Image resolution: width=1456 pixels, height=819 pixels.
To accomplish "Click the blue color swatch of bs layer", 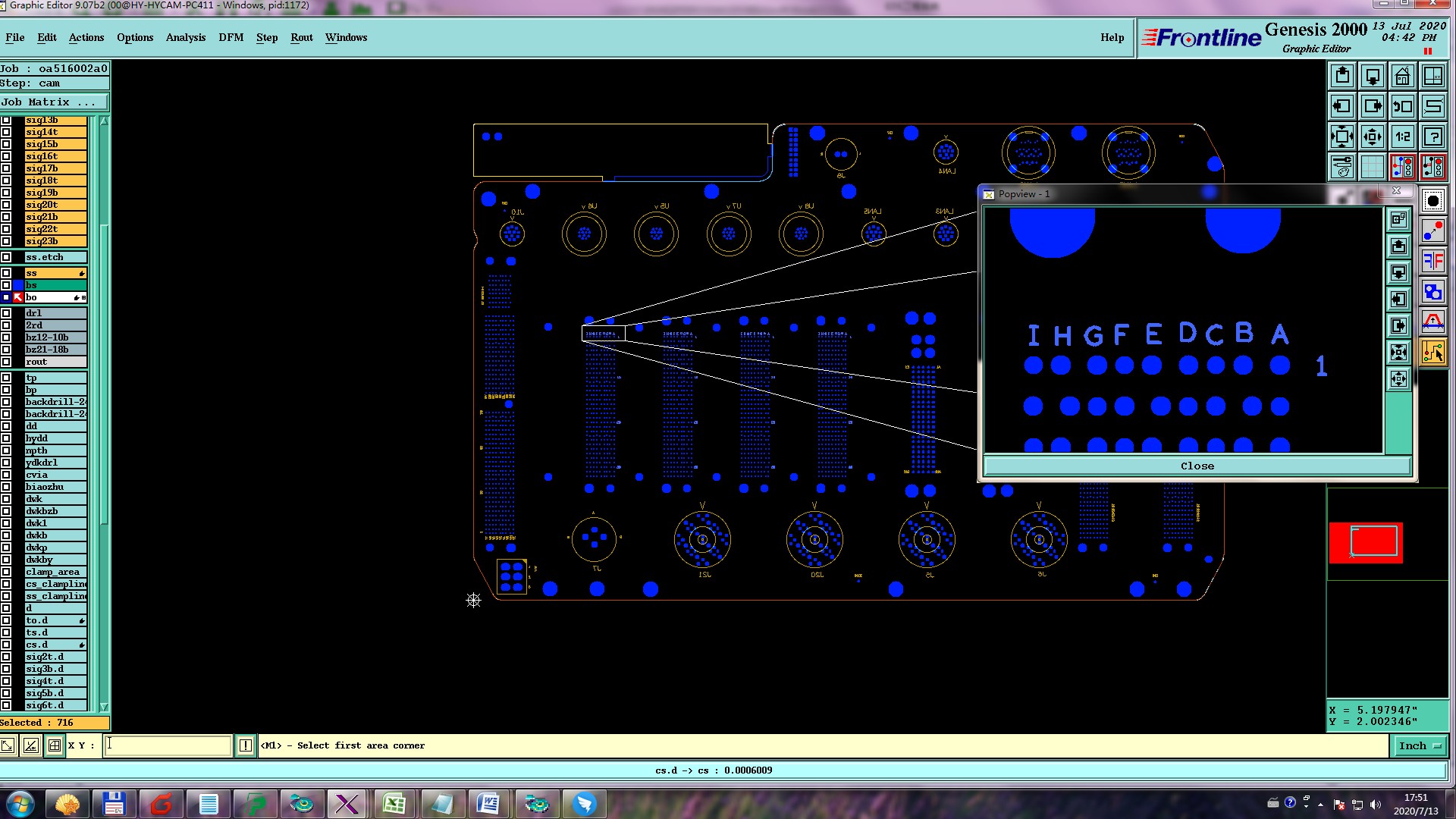I will (18, 285).
